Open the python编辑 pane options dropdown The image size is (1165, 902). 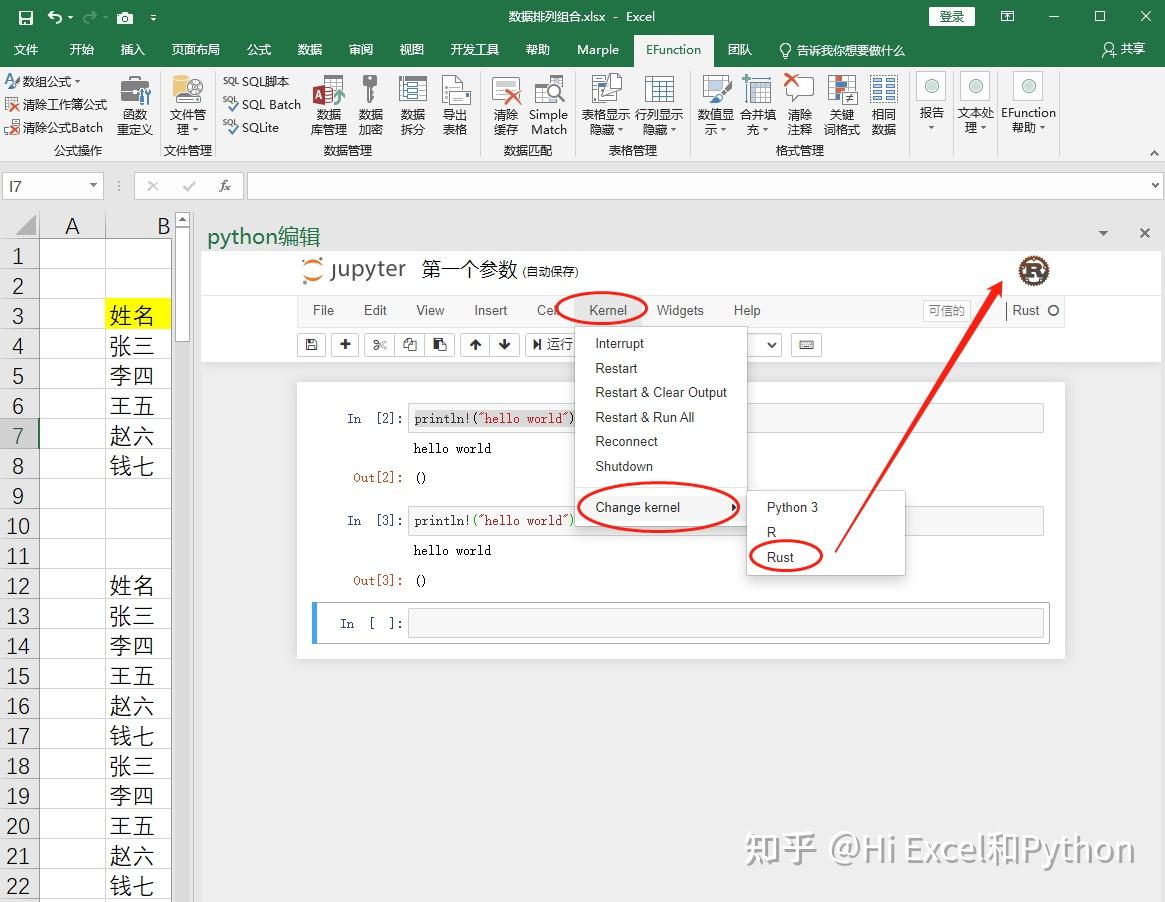(1103, 233)
